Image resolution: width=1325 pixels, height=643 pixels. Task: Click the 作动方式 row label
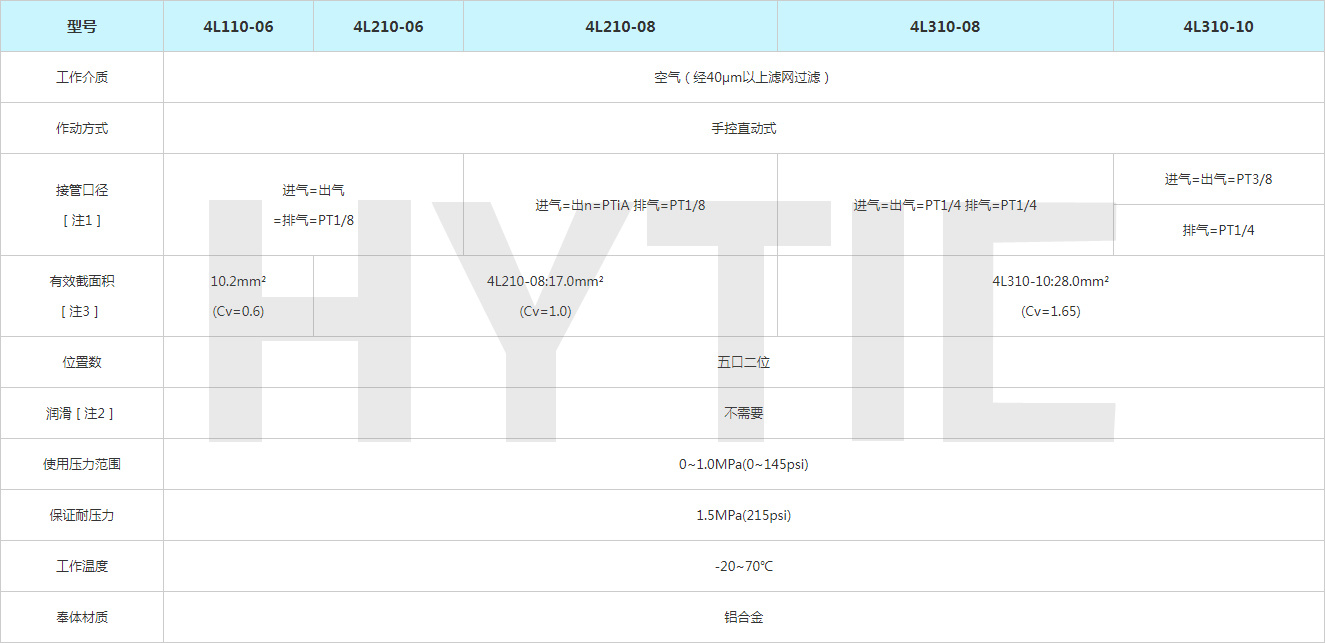pos(82,128)
